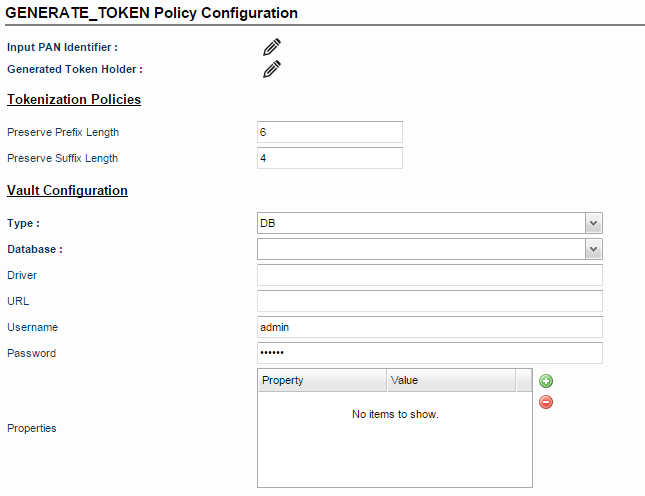645x496 pixels.
Task: Click into the URL text field
Action: pyautogui.click(x=430, y=301)
